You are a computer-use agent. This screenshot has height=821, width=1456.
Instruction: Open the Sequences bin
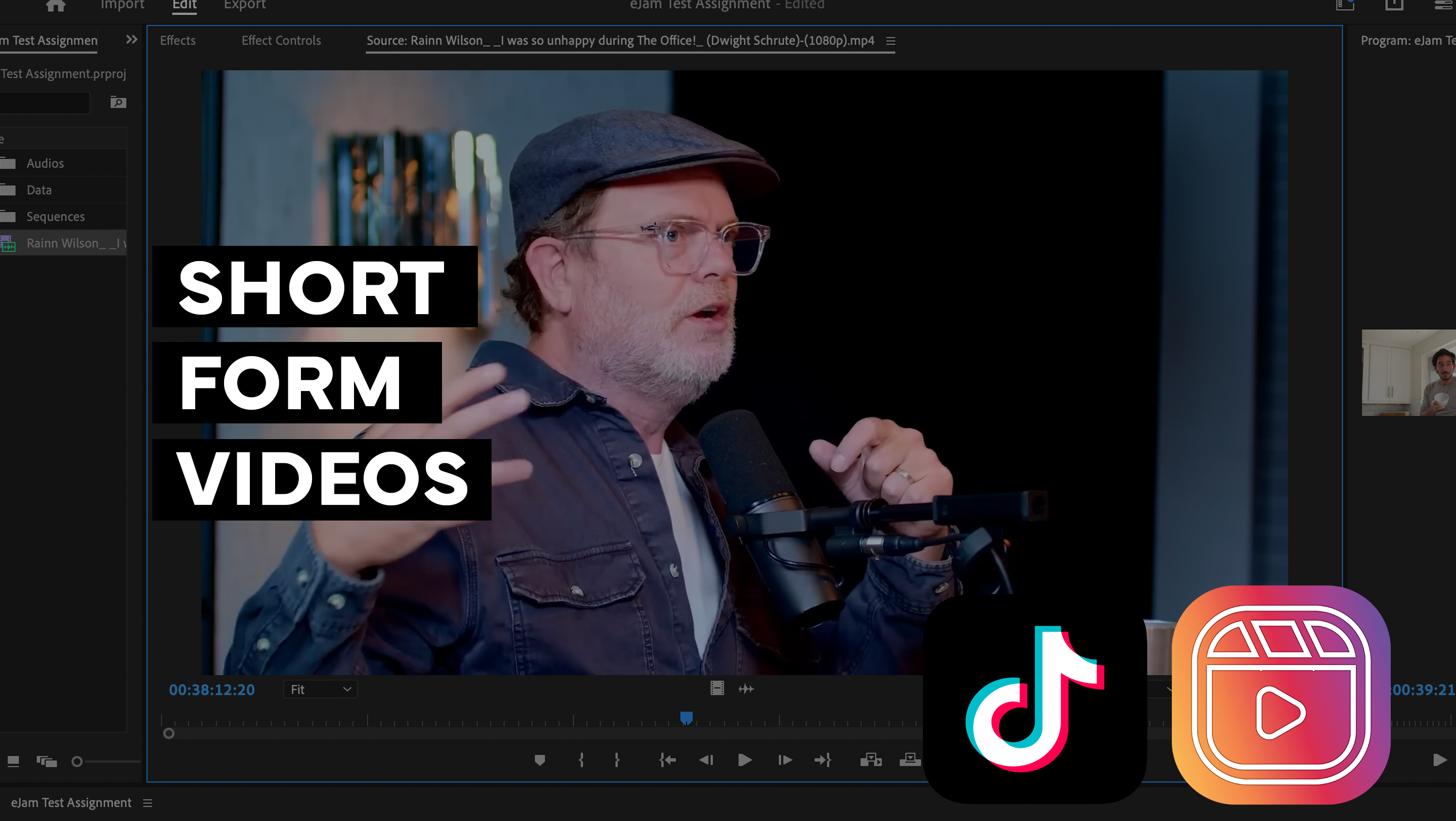coord(56,216)
